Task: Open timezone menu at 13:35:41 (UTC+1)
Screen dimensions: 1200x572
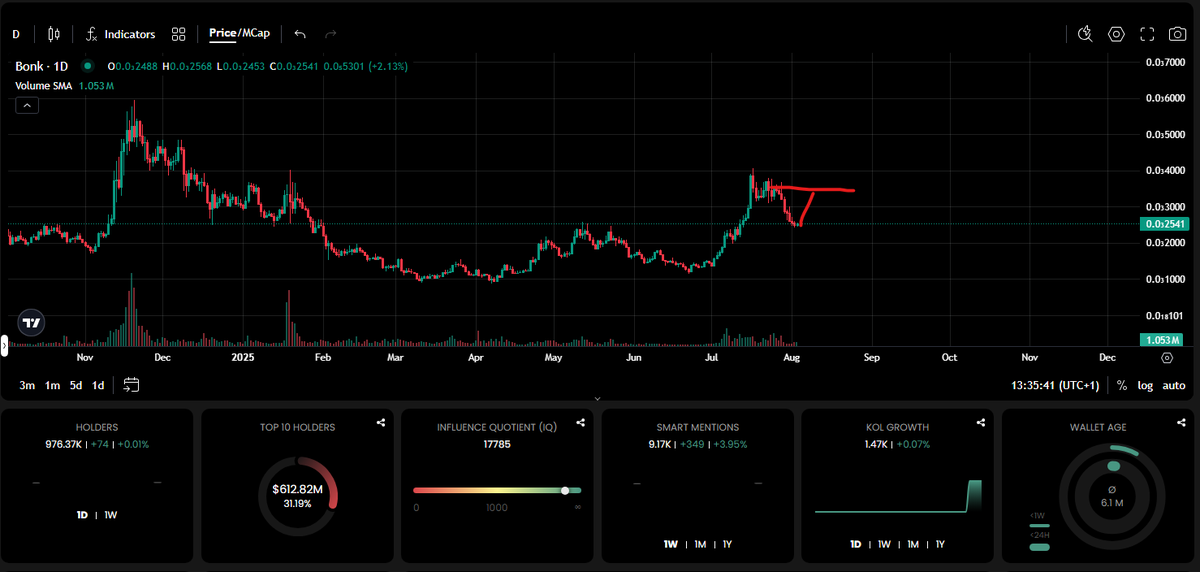Action: pyautogui.click(x=1054, y=385)
